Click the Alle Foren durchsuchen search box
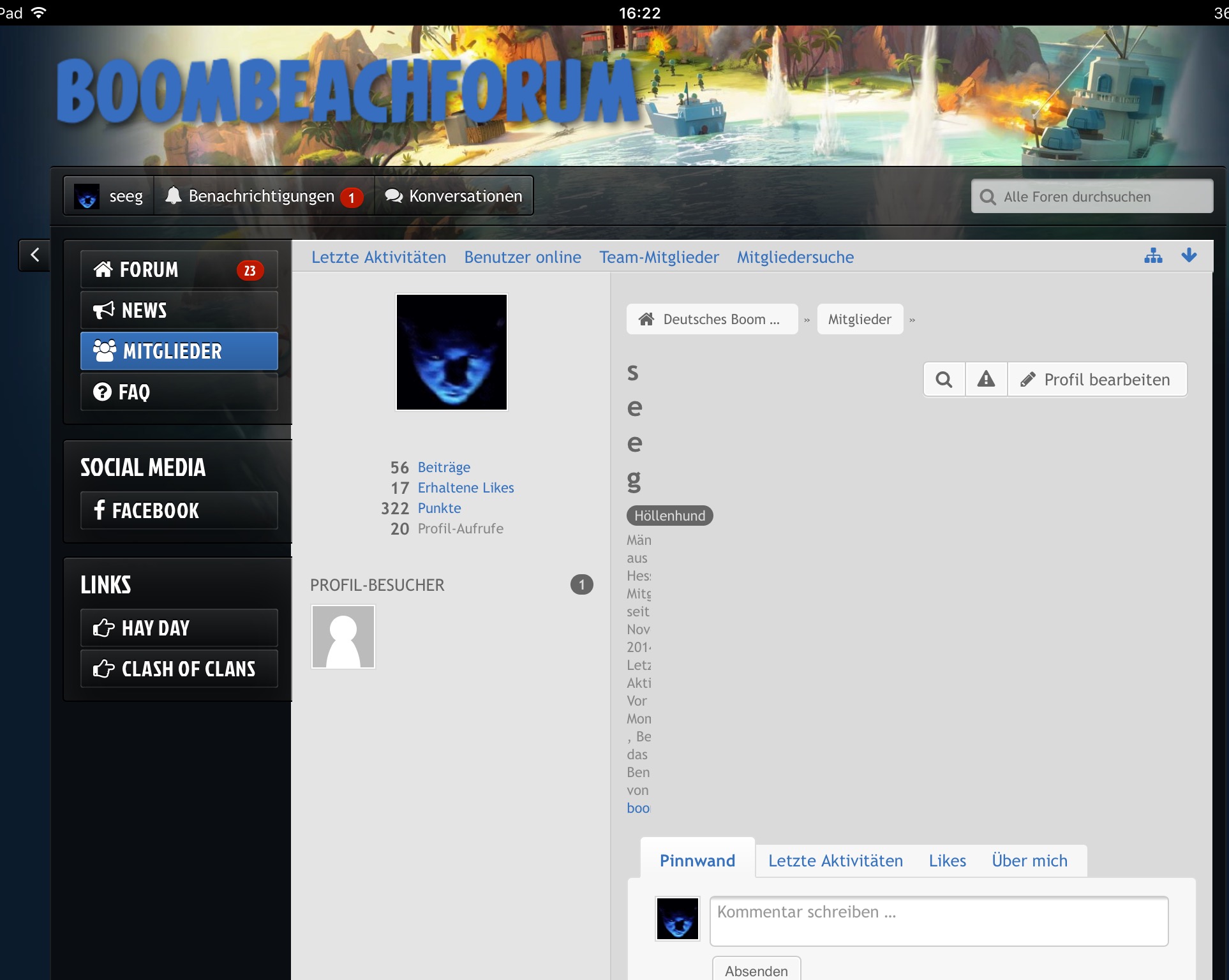Screen dimensions: 1229x980 (1092, 197)
